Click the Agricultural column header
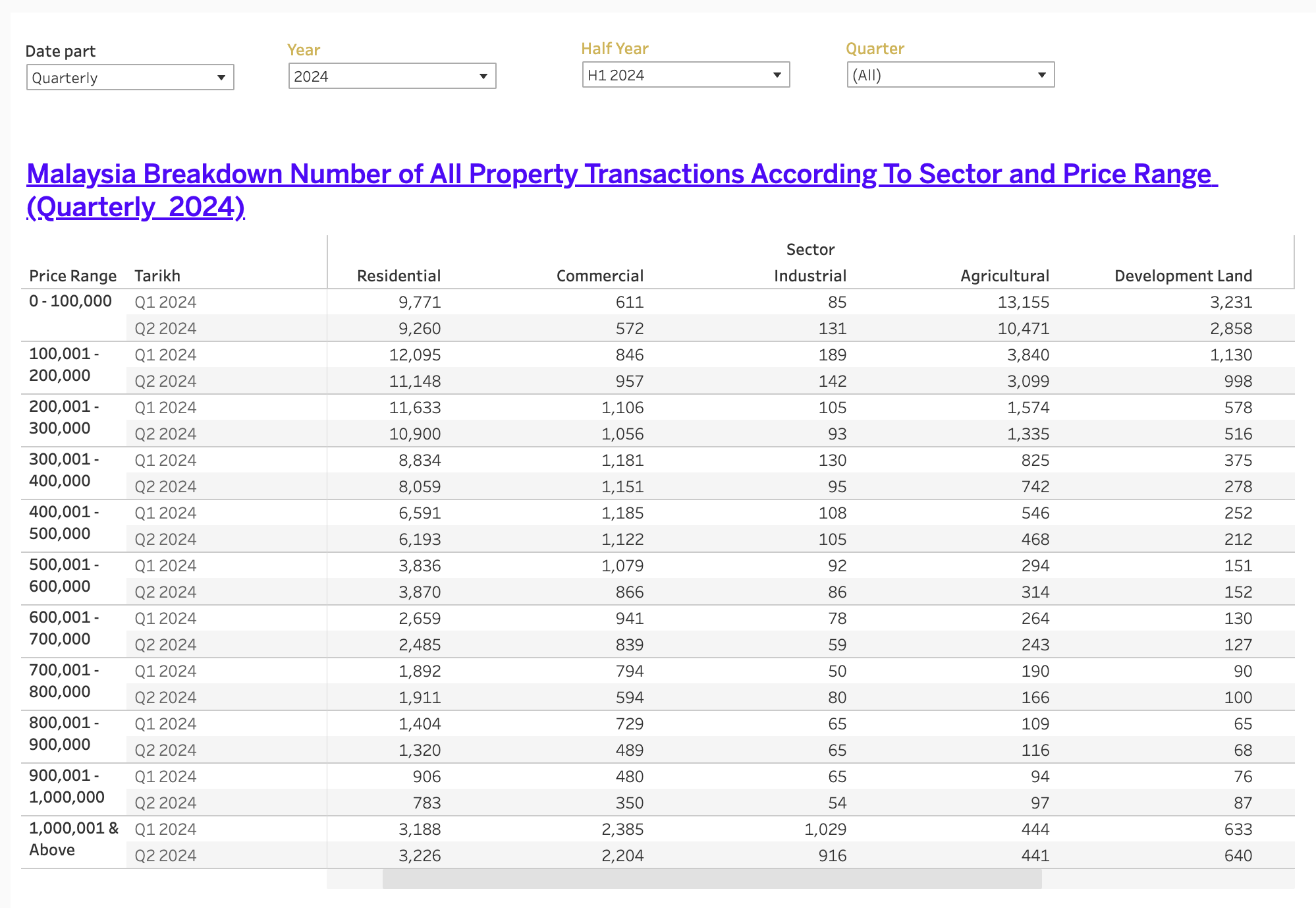This screenshot has height=908, width=1316. [1004, 275]
